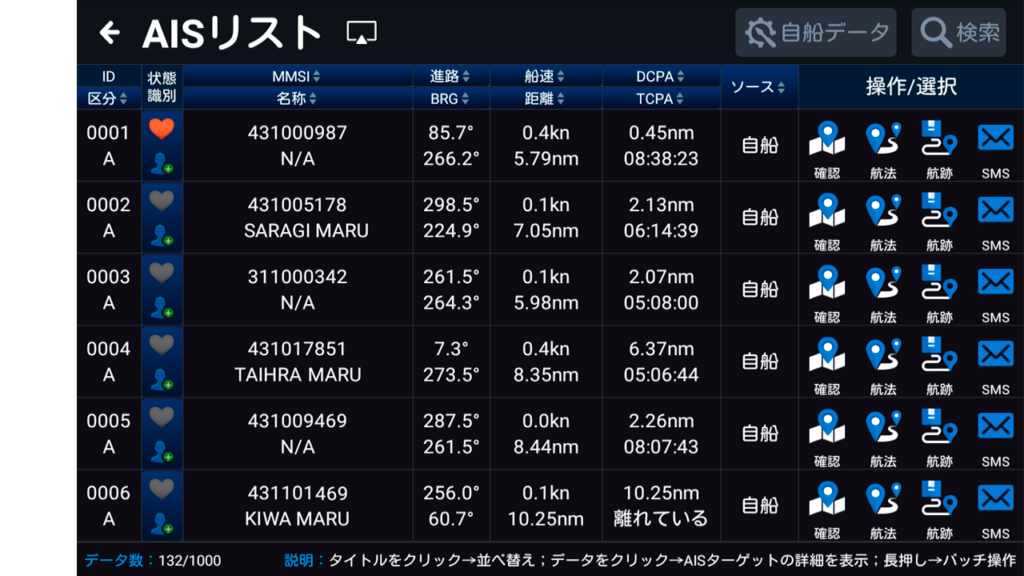Tap the 検索 search button
1024x576 pixels.
coord(959,33)
